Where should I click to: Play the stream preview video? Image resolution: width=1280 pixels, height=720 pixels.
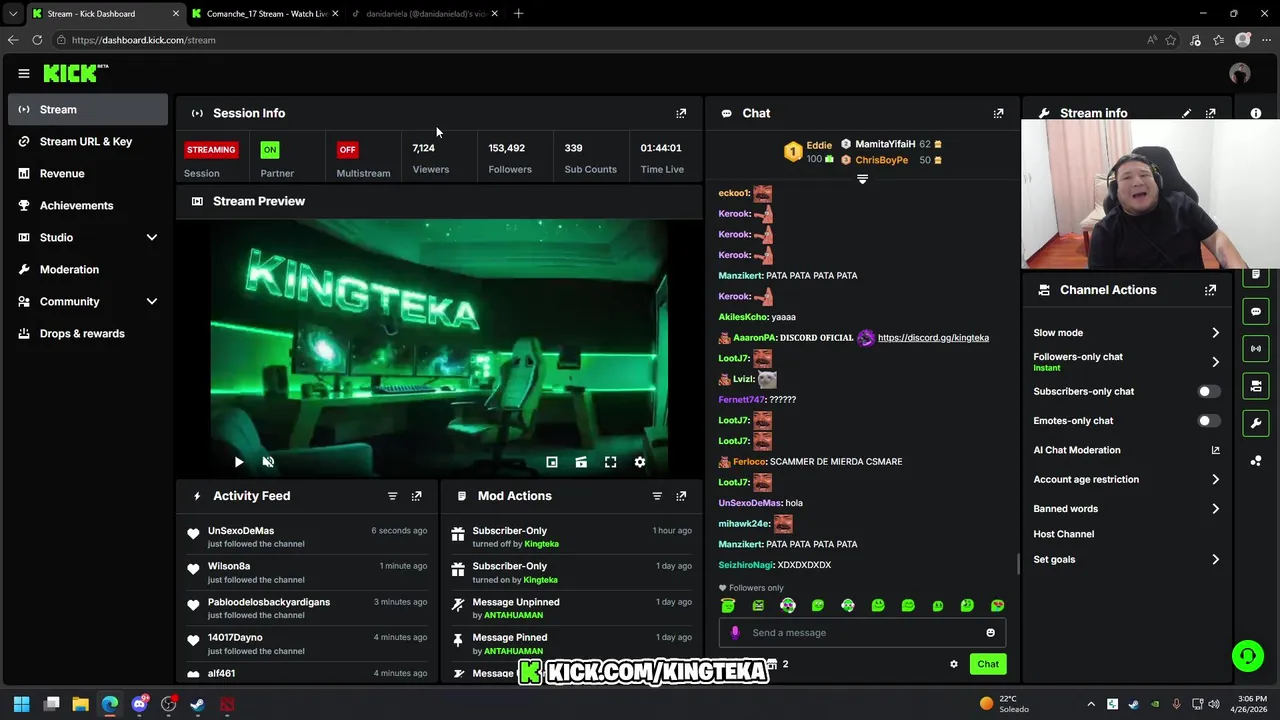[x=238, y=462]
